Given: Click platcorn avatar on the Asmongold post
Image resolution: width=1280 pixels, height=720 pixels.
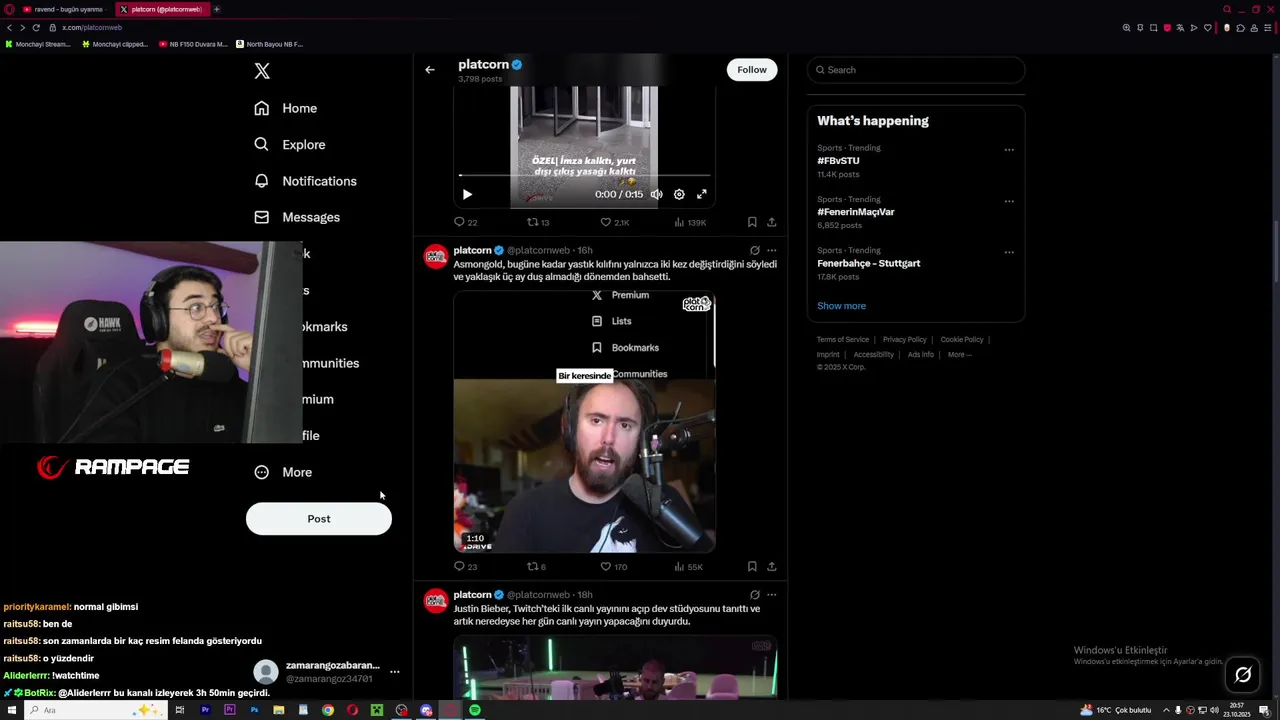Looking at the screenshot, I should pos(436,257).
